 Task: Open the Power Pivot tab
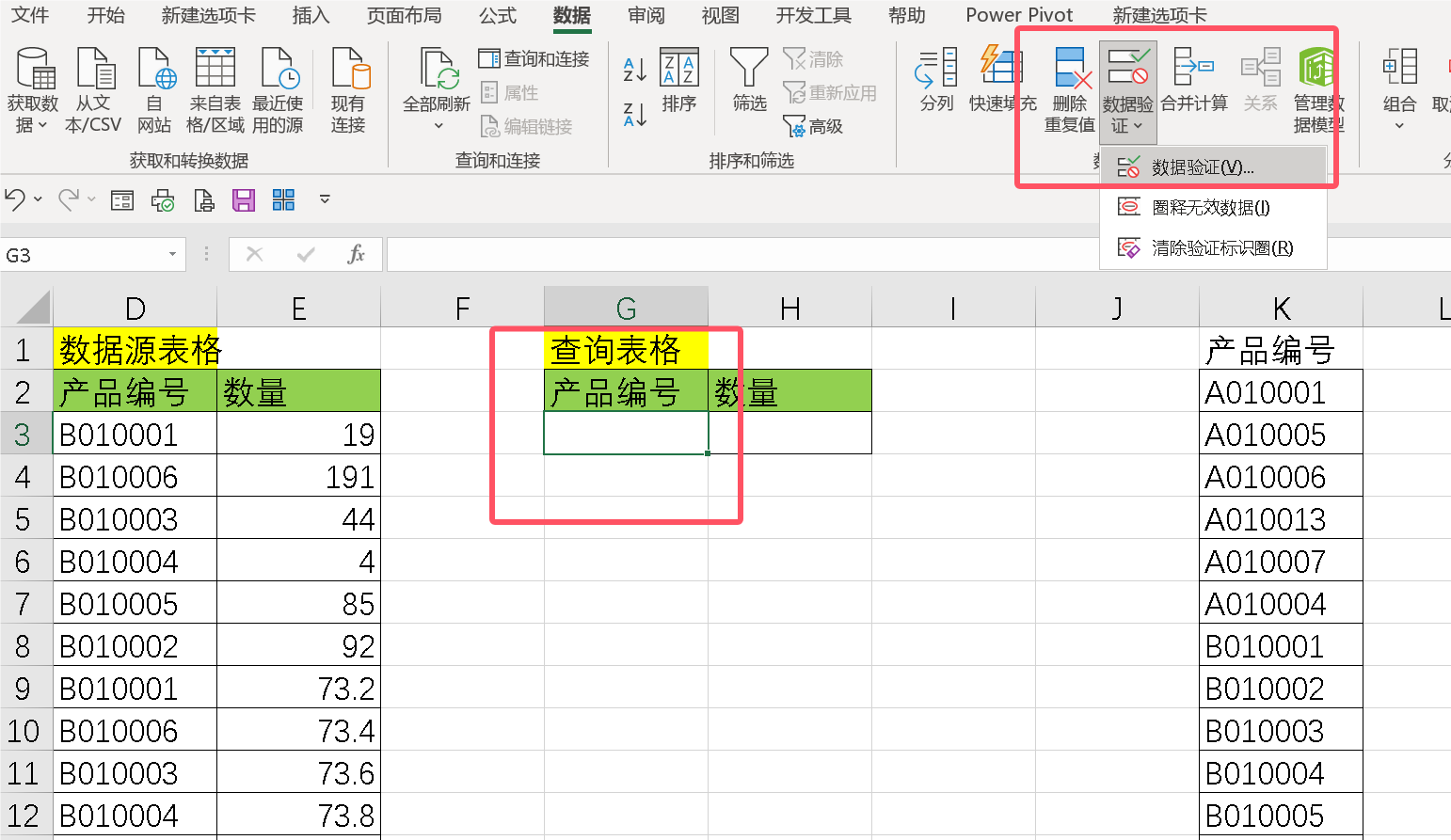pos(1018,15)
